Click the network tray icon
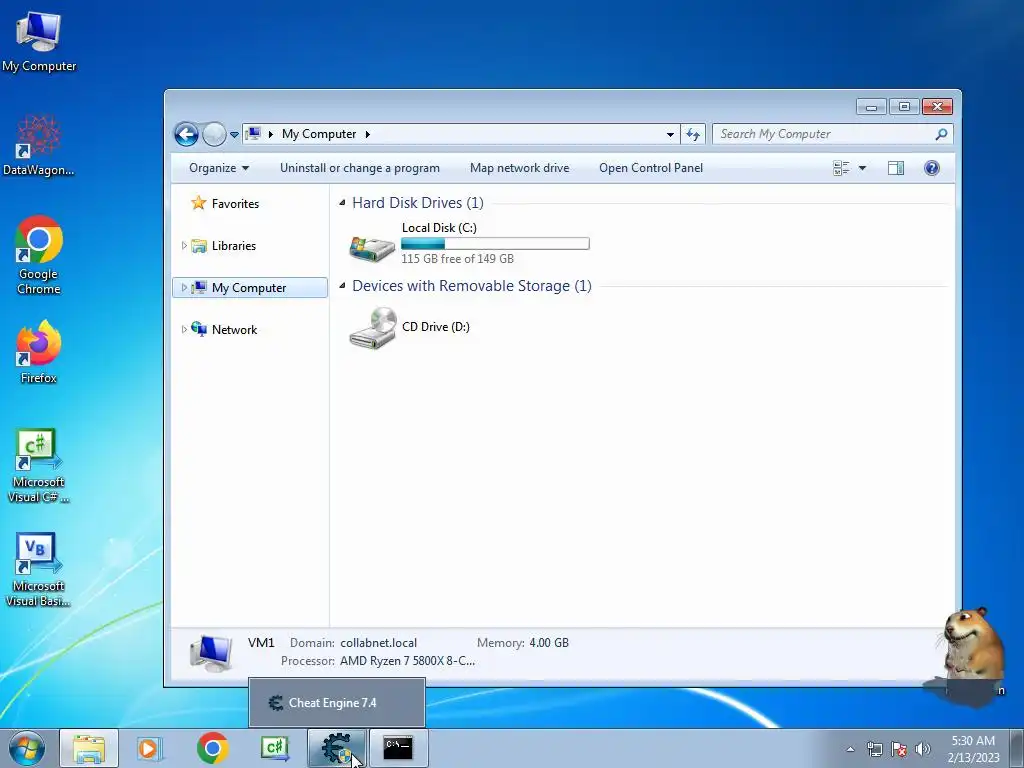This screenshot has width=1024, height=768. point(874,749)
